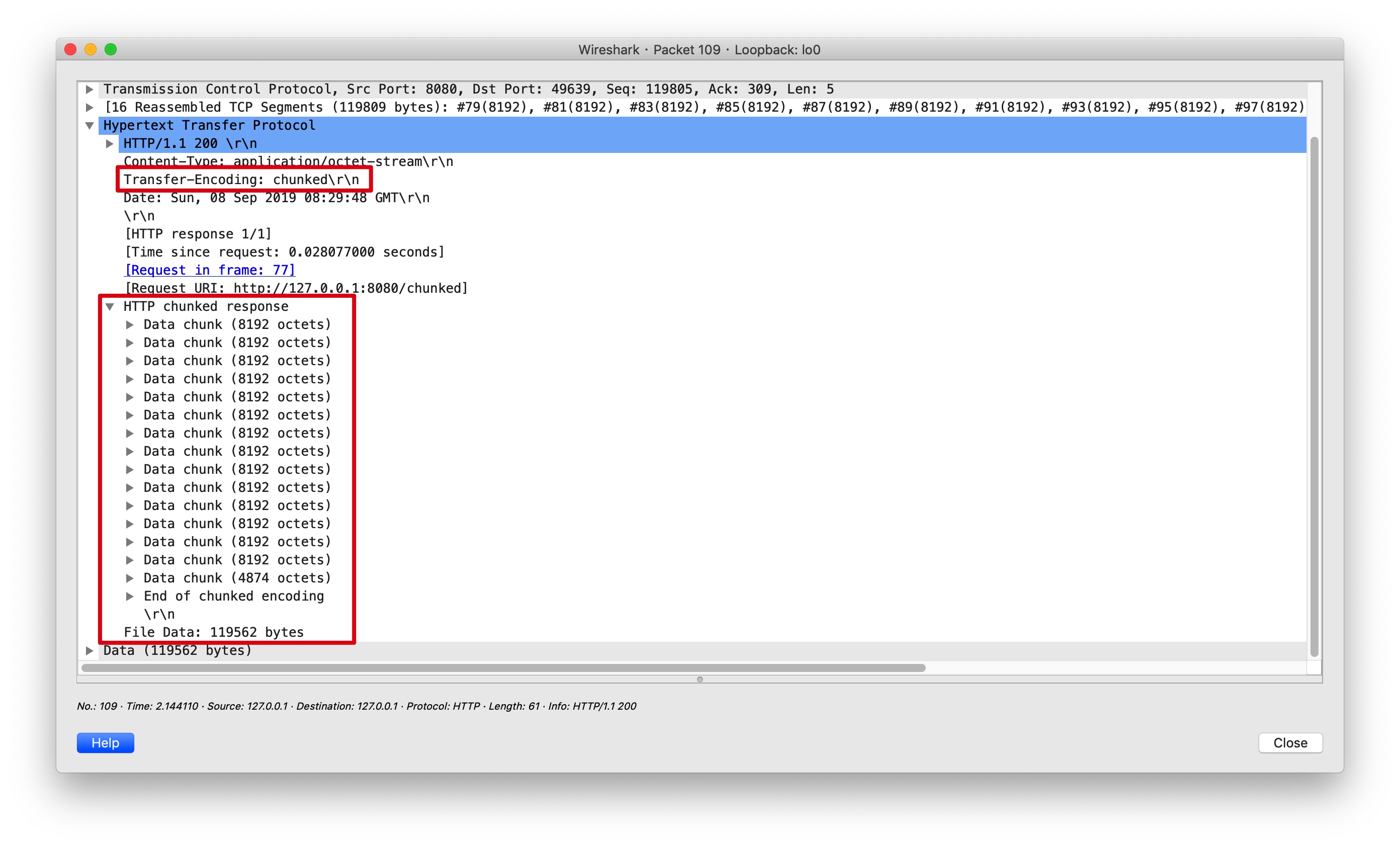Dismiss the dialog with the Close button

(1290, 742)
